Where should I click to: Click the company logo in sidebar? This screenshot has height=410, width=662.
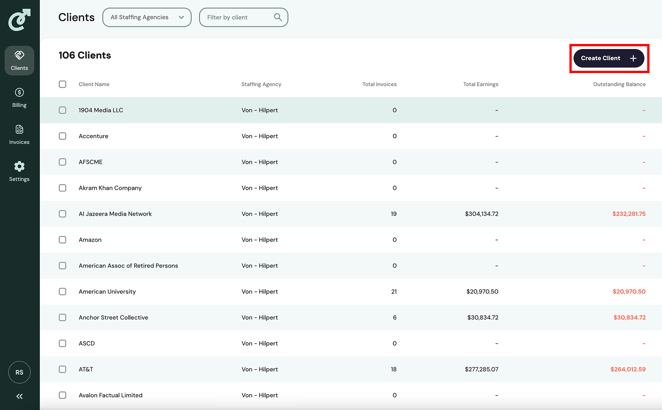19,19
